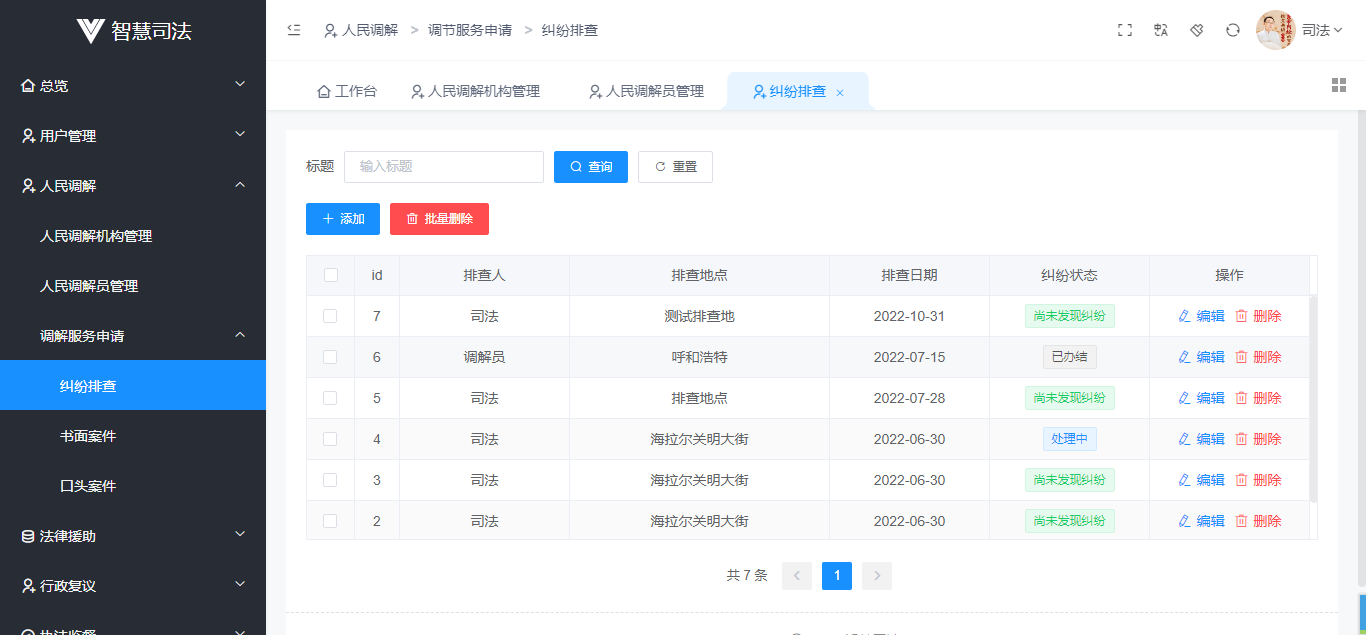The image size is (1366, 635).
Task: Click the user avatar picture
Action: (1275, 30)
